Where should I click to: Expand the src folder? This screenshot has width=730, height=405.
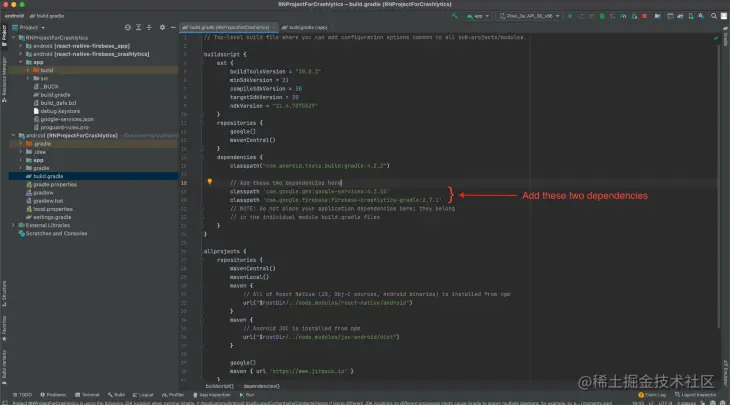28,78
